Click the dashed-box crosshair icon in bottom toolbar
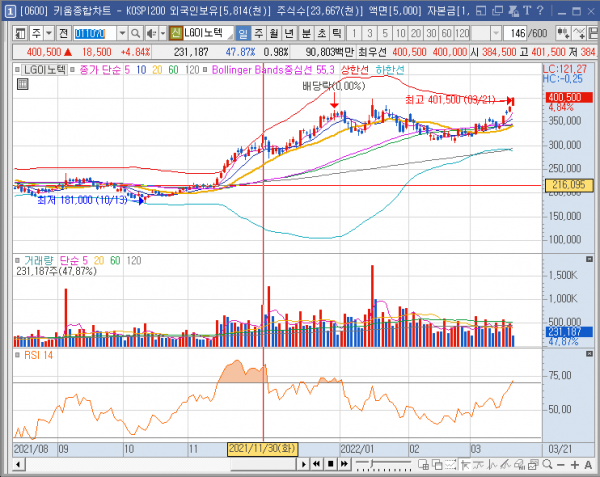Viewport: 600px width, 477px height. pyautogui.click(x=450, y=464)
